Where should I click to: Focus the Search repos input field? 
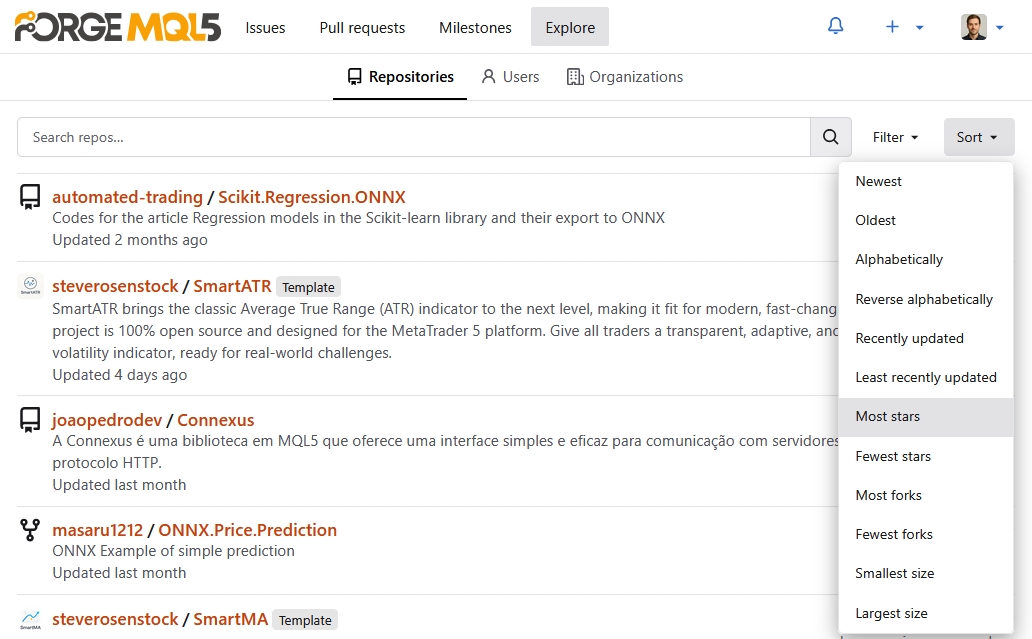point(413,137)
